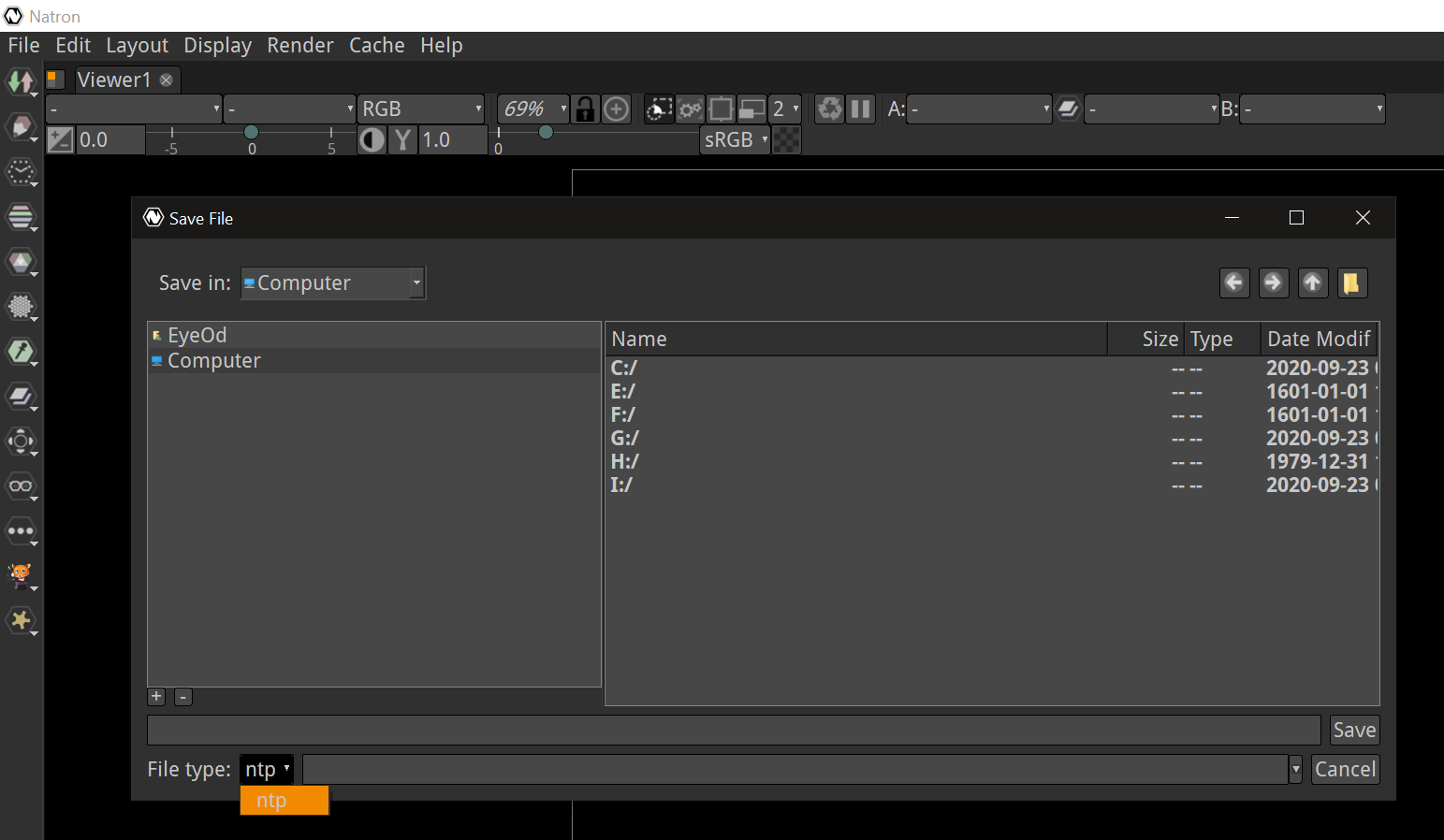Click the Save button
Viewport: 1444px width, 840px height.
point(1353,730)
